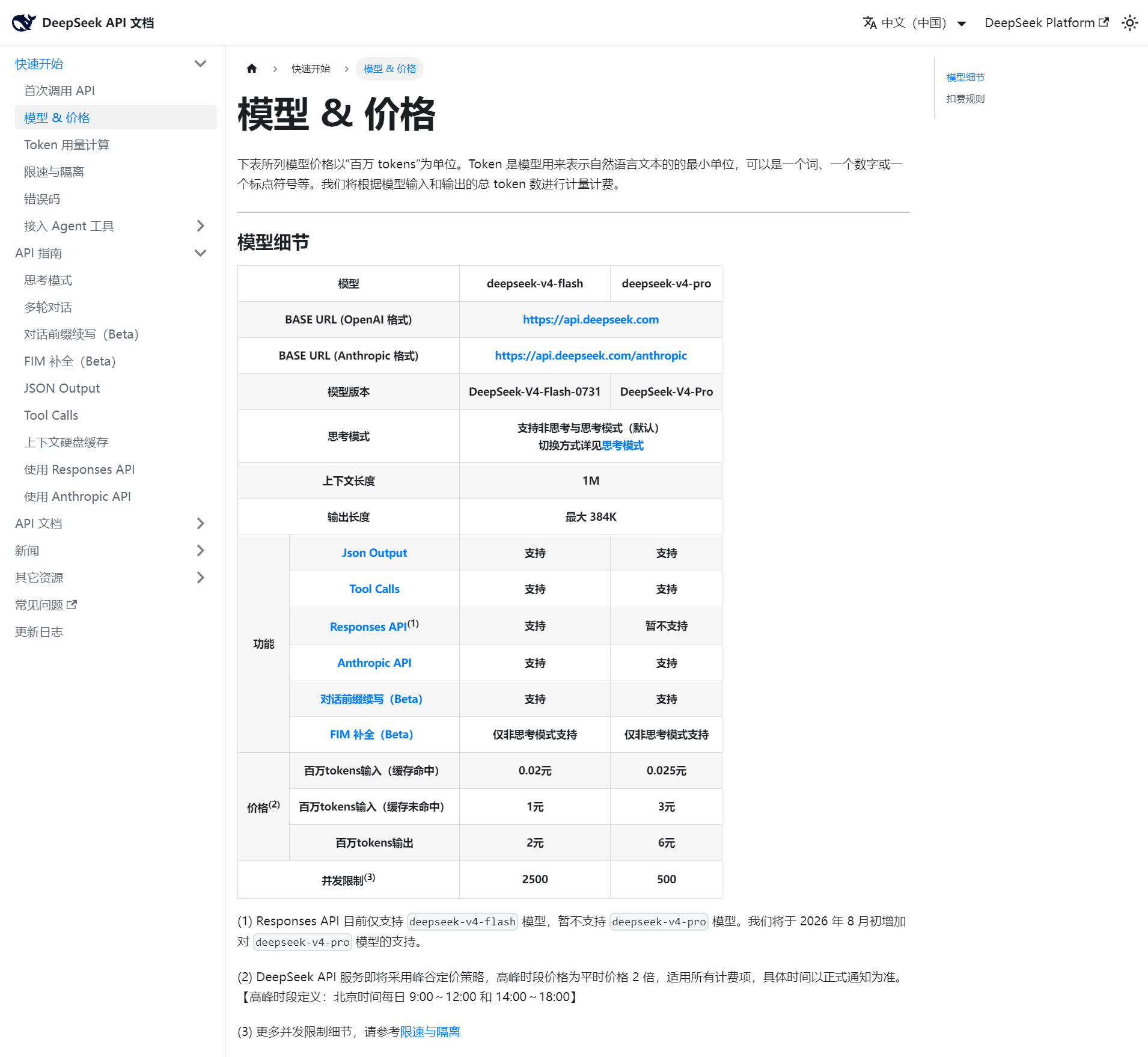Go to 限速与隔离 sidebar page
Image resolution: width=1148 pixels, height=1057 pixels.
pyautogui.click(x=116, y=172)
